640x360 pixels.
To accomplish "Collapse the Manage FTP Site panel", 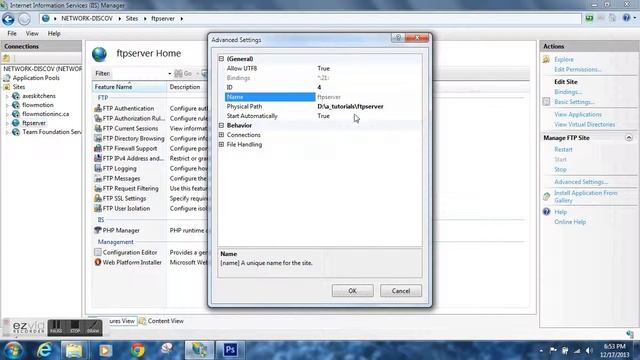I will [x=629, y=138].
